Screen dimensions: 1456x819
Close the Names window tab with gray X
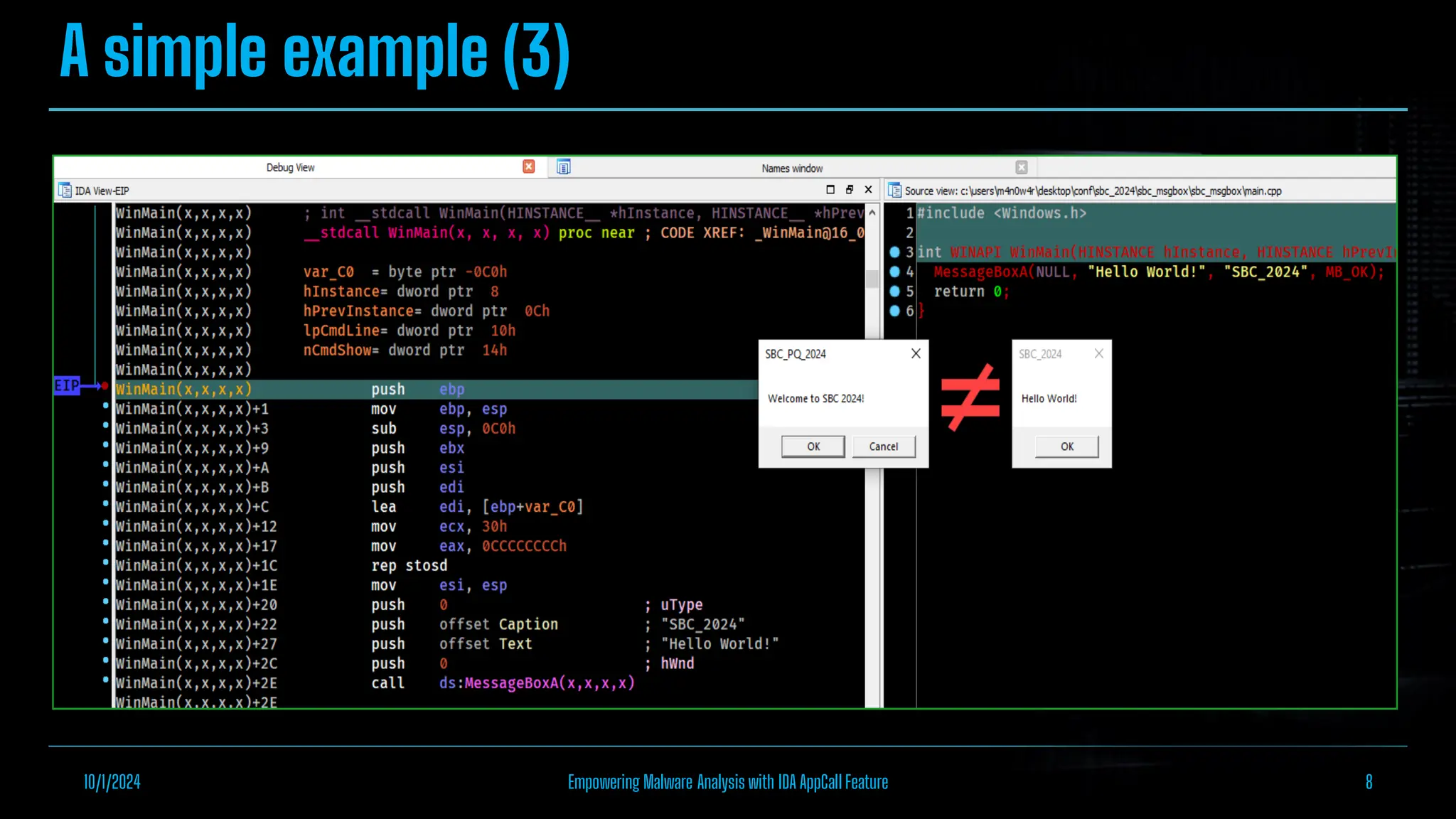[x=1021, y=167]
